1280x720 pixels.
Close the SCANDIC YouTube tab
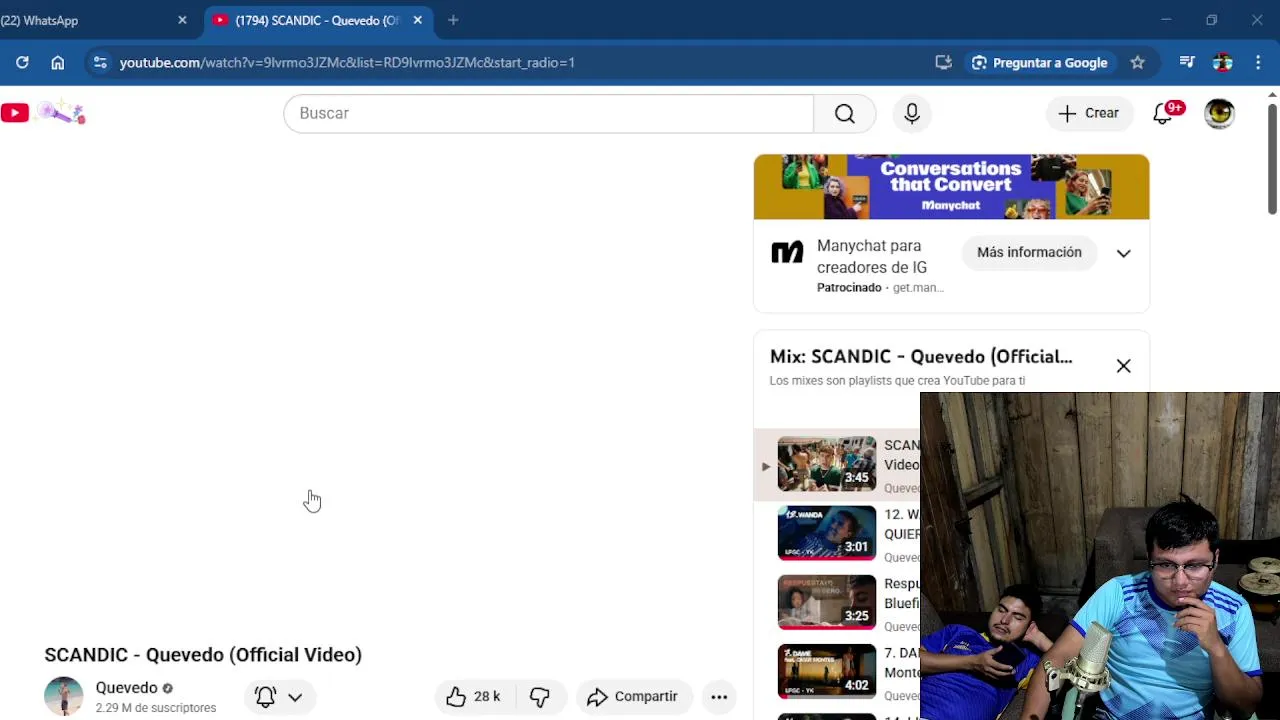tap(417, 20)
